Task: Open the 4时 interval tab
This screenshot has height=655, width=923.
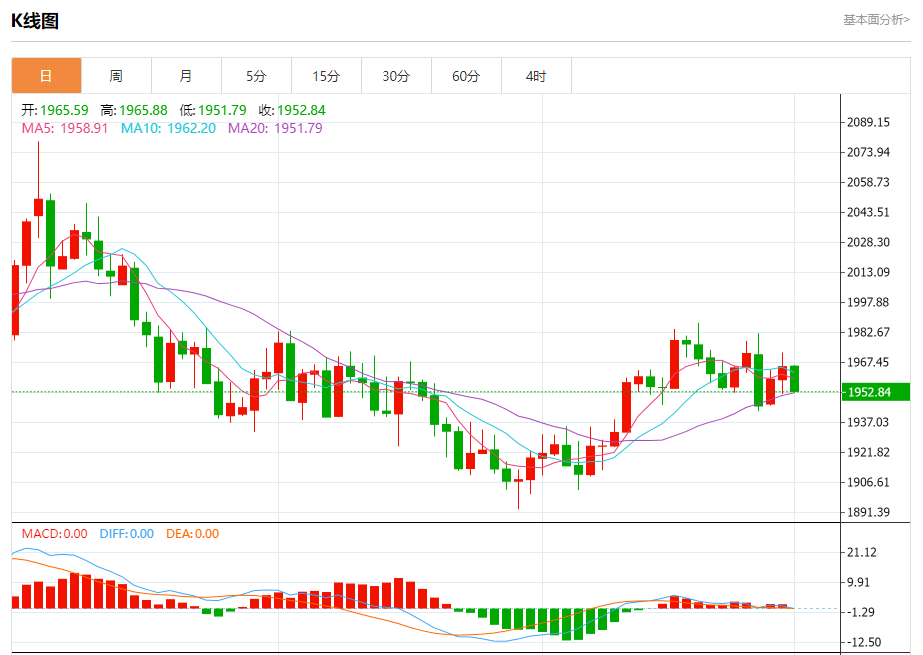Action: (x=536, y=76)
